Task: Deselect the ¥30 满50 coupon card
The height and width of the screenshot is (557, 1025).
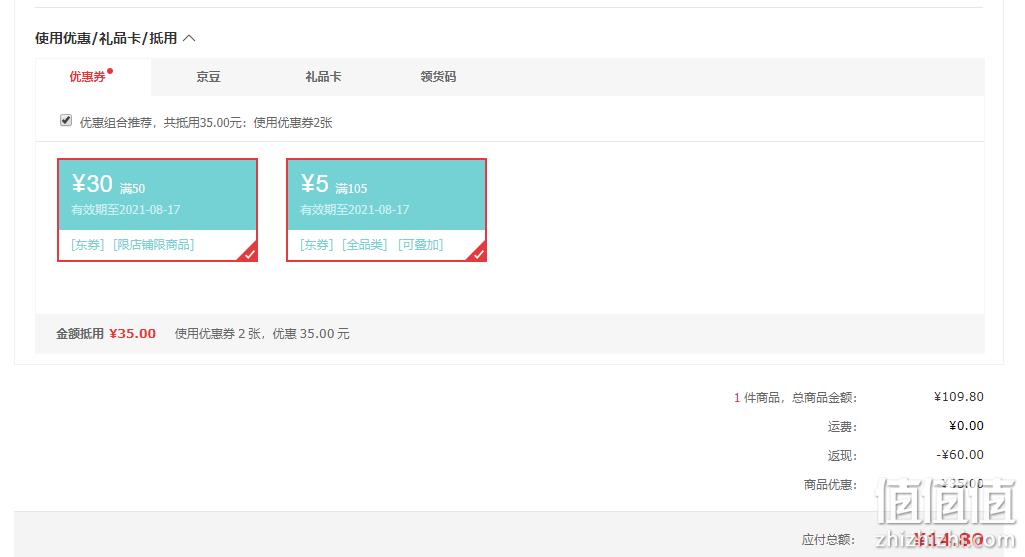Action: [x=158, y=210]
